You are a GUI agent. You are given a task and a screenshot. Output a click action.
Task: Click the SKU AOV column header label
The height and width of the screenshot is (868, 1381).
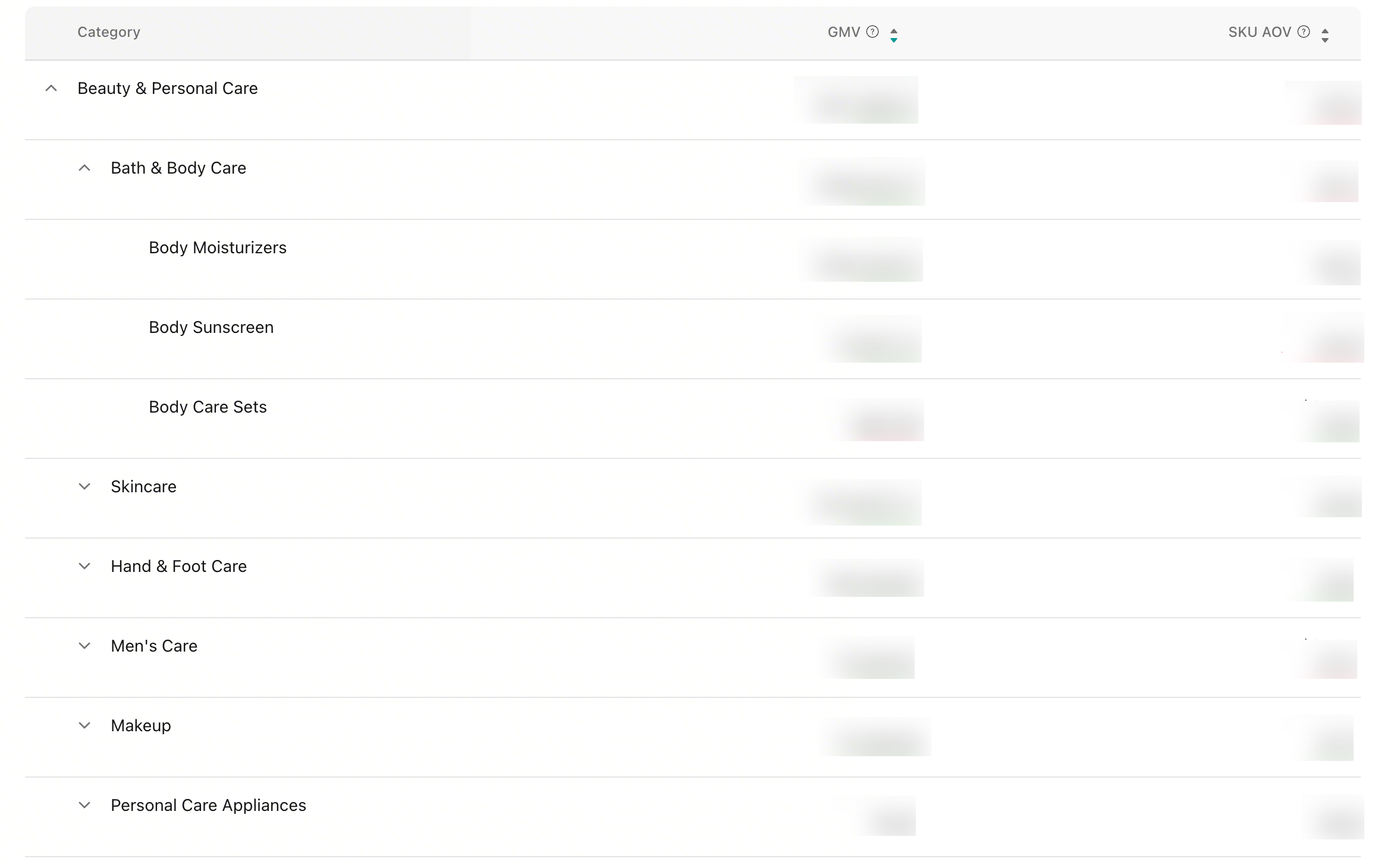tap(1259, 32)
